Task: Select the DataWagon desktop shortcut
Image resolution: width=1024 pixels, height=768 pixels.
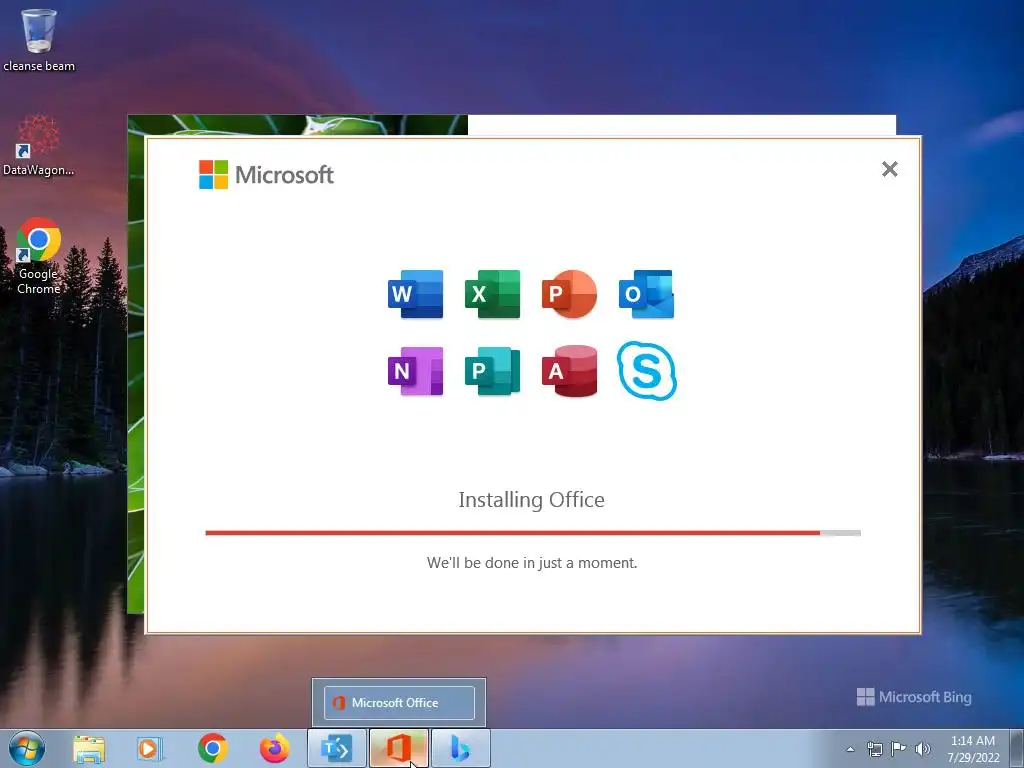Action: pyautogui.click(x=39, y=145)
